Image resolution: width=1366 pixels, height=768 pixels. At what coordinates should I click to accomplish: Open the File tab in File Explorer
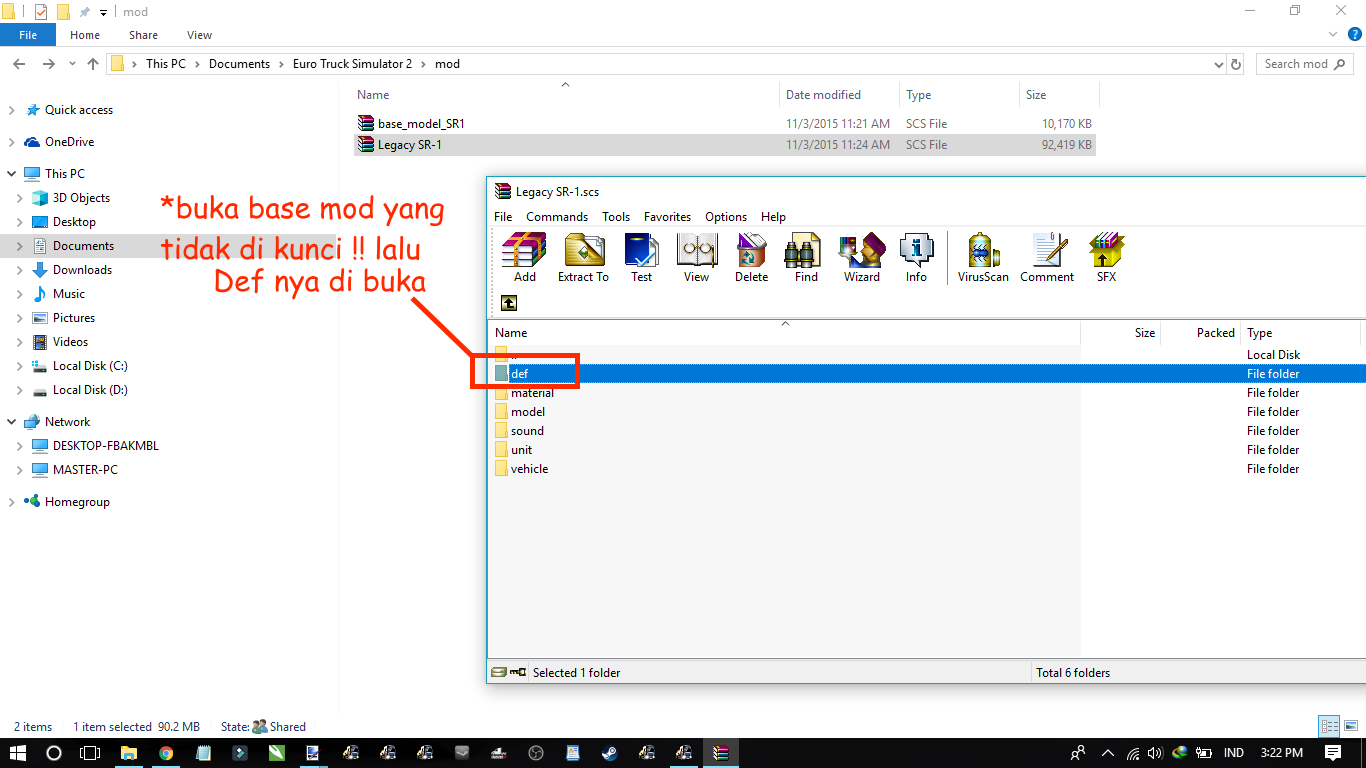pyautogui.click(x=28, y=35)
